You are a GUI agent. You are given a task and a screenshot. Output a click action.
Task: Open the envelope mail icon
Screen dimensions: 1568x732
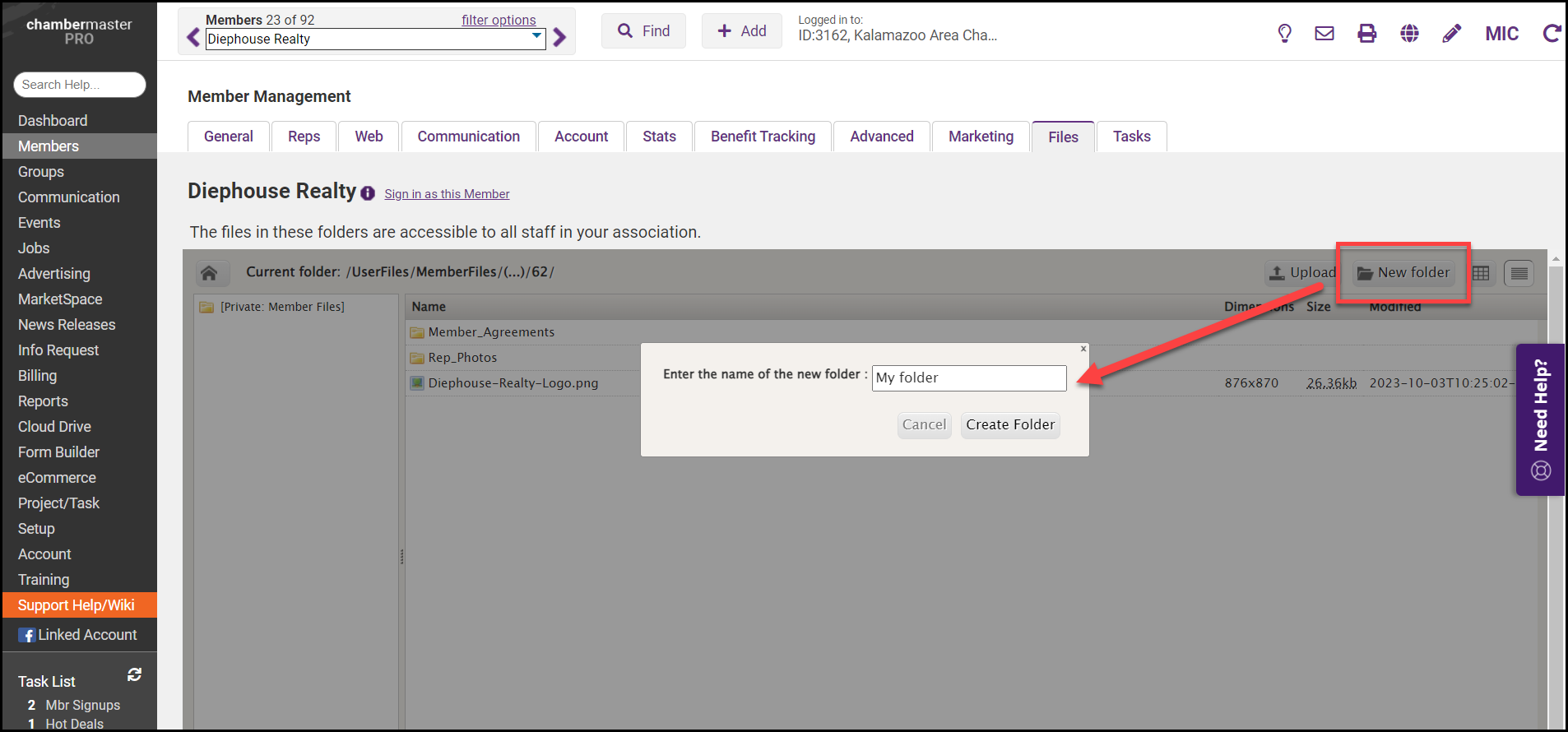pyautogui.click(x=1324, y=34)
